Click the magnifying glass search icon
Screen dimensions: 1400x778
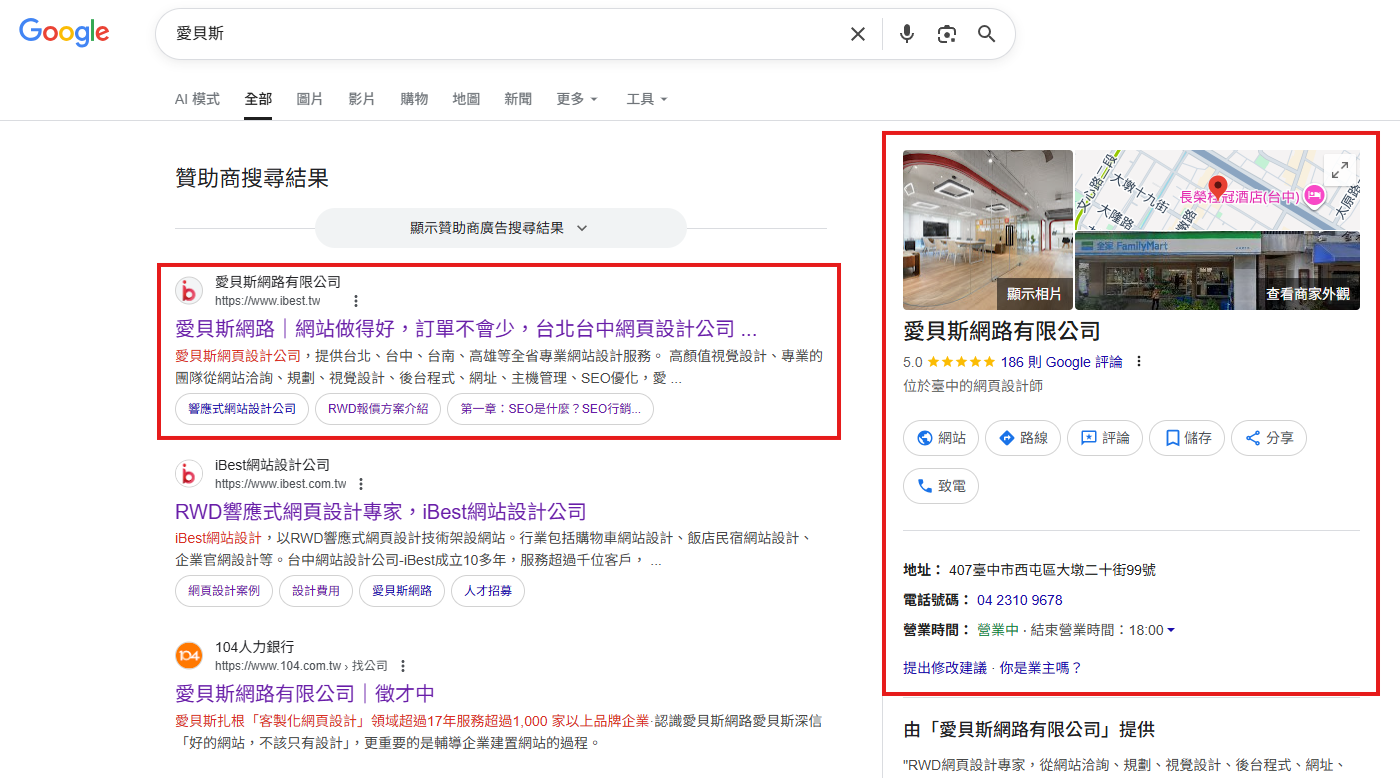pos(986,34)
